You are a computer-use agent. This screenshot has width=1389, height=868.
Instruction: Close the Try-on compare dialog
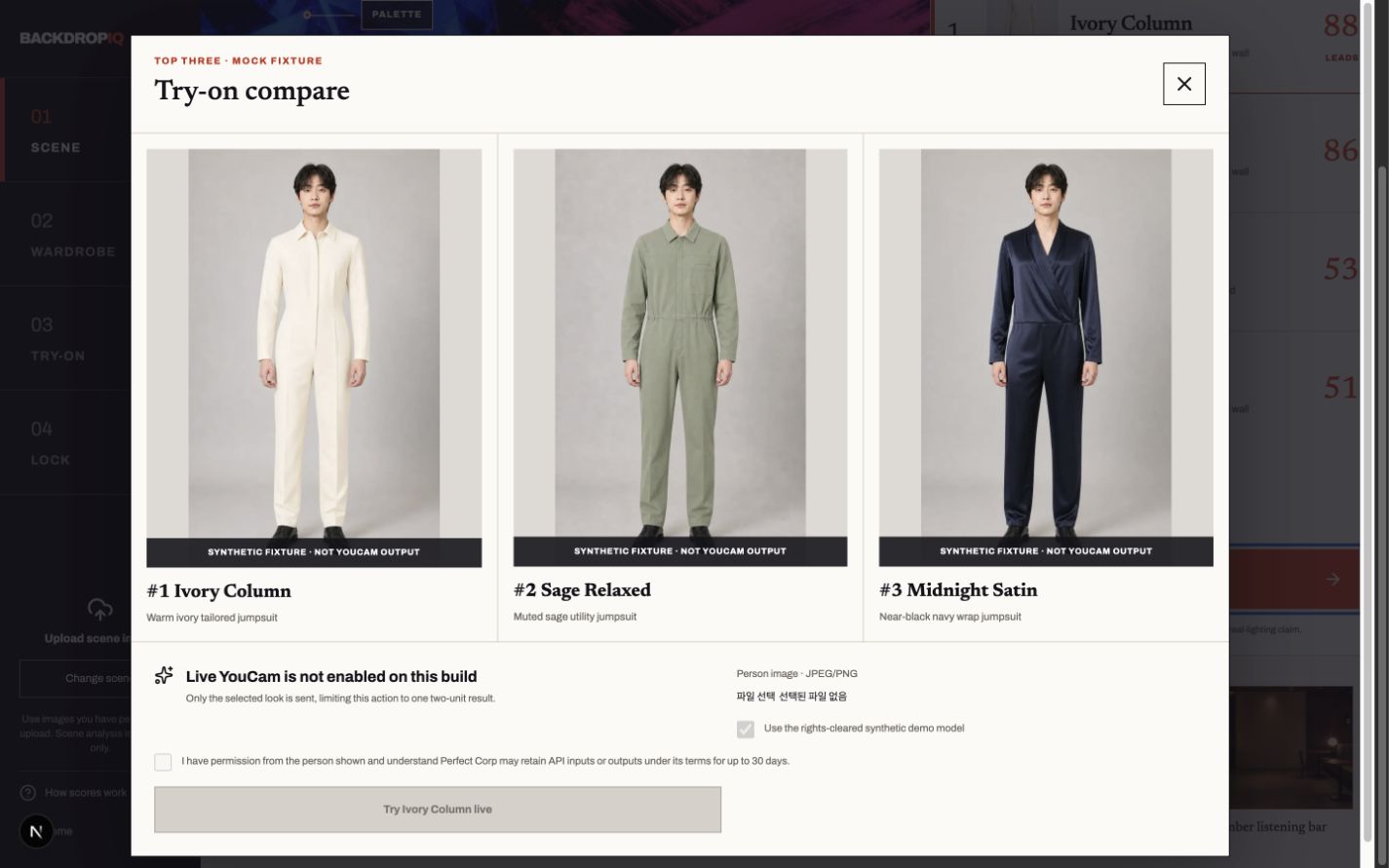[1183, 84]
